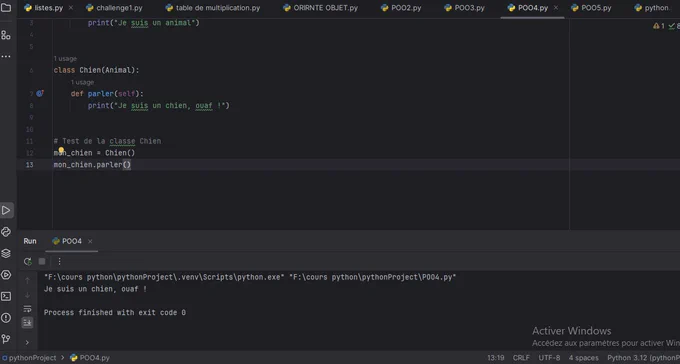Open the Terminal tool window
680x364 pixels.
tap(6, 296)
